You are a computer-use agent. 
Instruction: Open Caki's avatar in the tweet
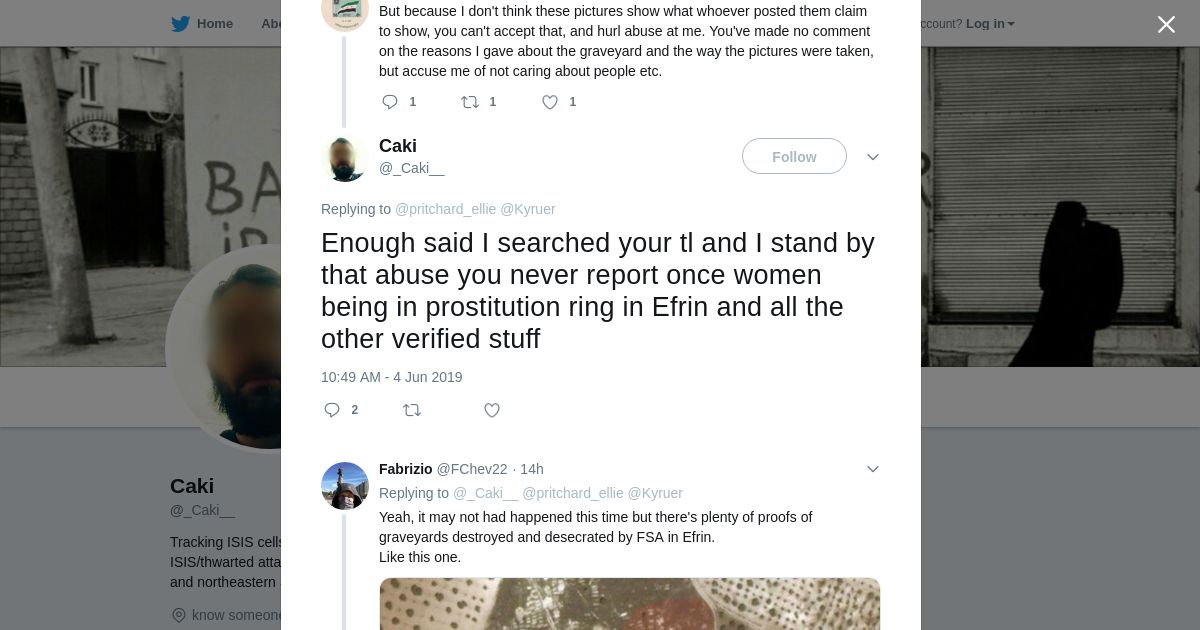(345, 158)
